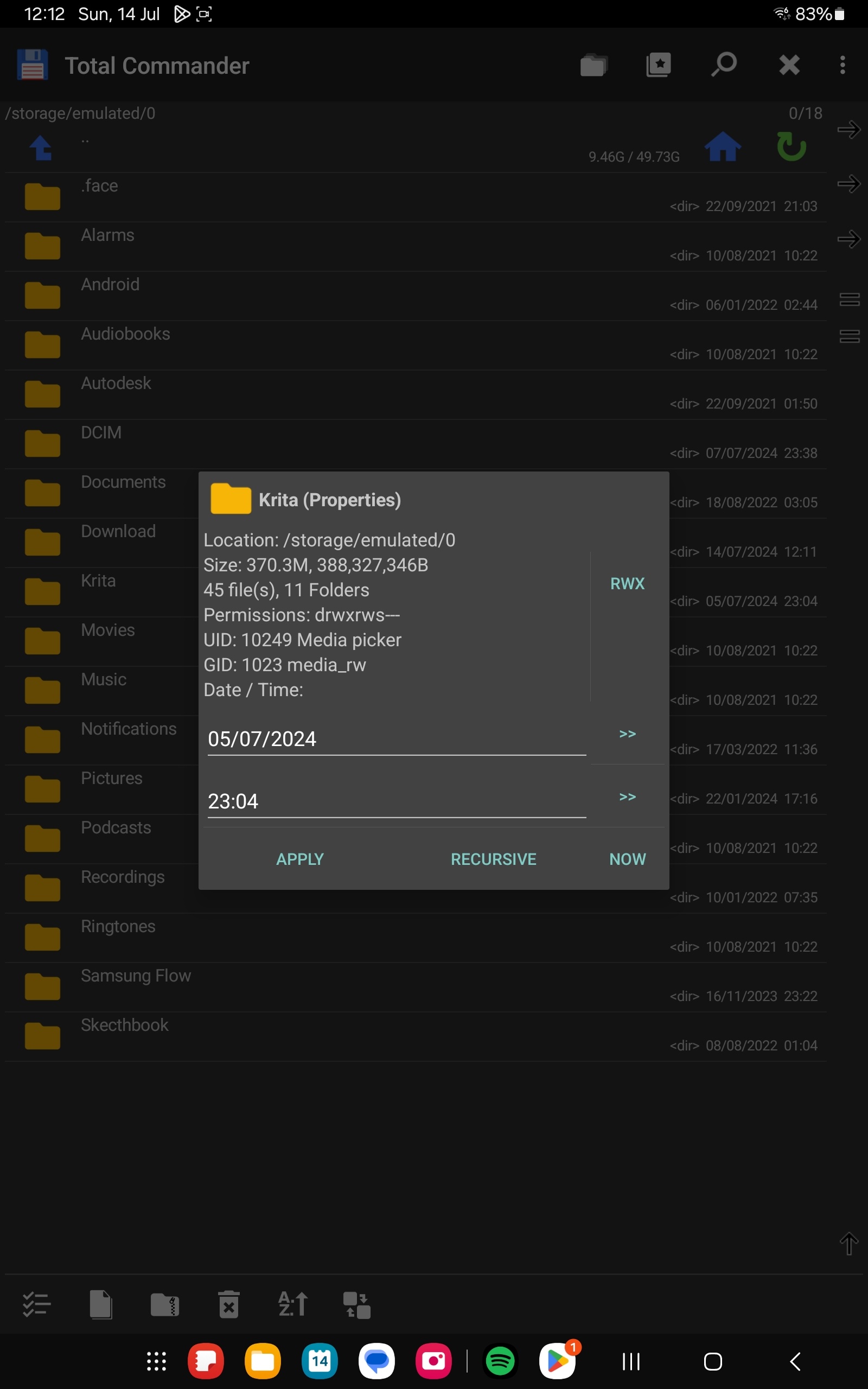Open the bookmarks star icon
The height and width of the screenshot is (1389, 868).
659,65
